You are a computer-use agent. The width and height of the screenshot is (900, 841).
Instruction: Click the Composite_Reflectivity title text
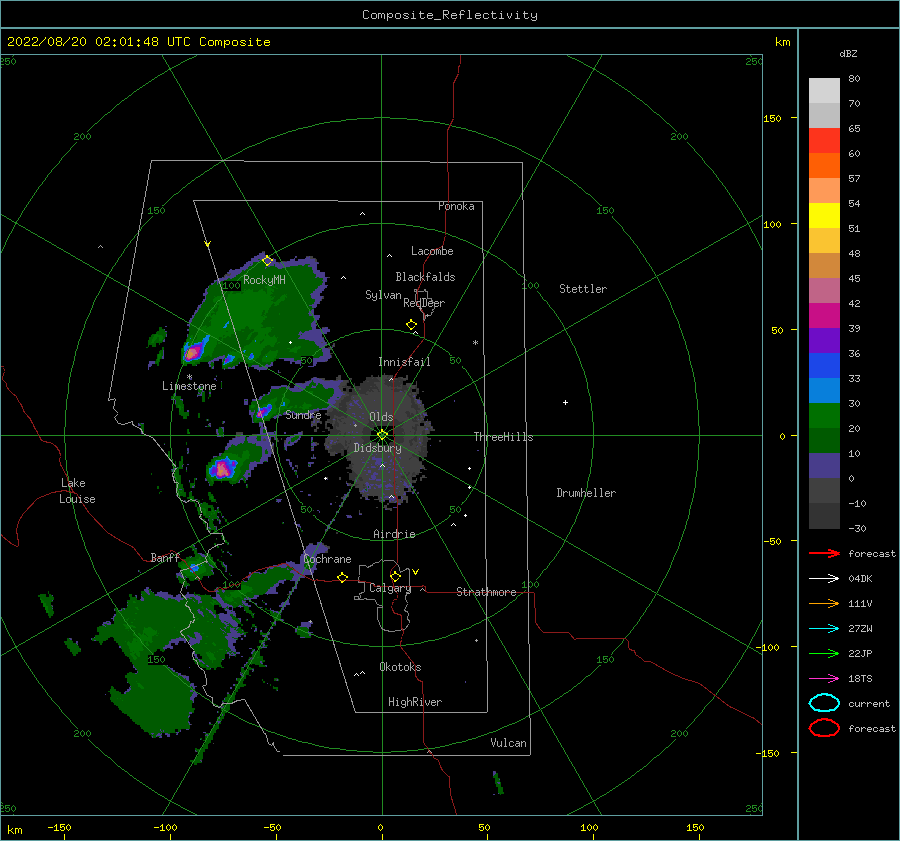450,15
